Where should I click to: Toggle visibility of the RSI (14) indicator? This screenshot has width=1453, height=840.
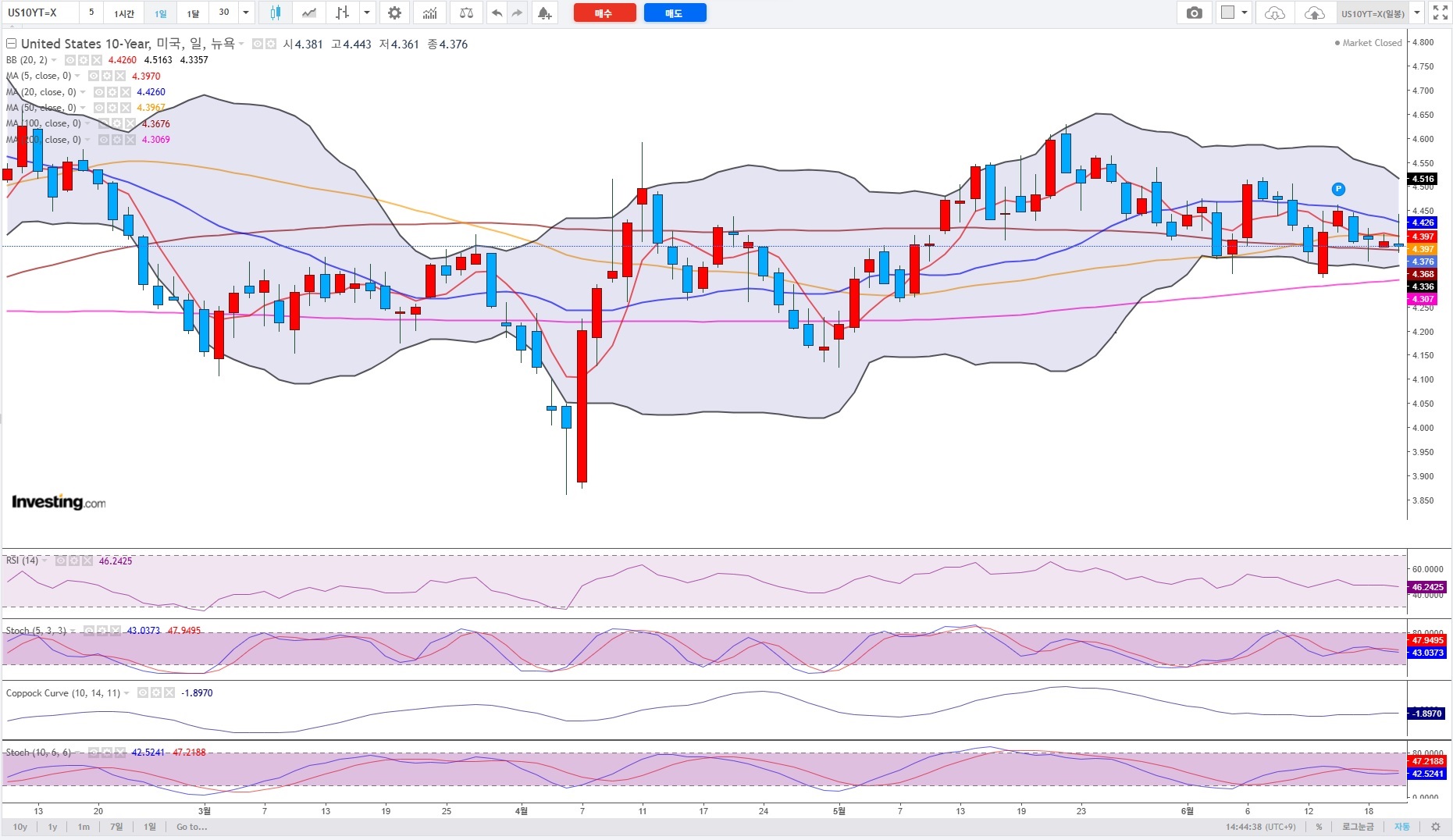click(61, 561)
